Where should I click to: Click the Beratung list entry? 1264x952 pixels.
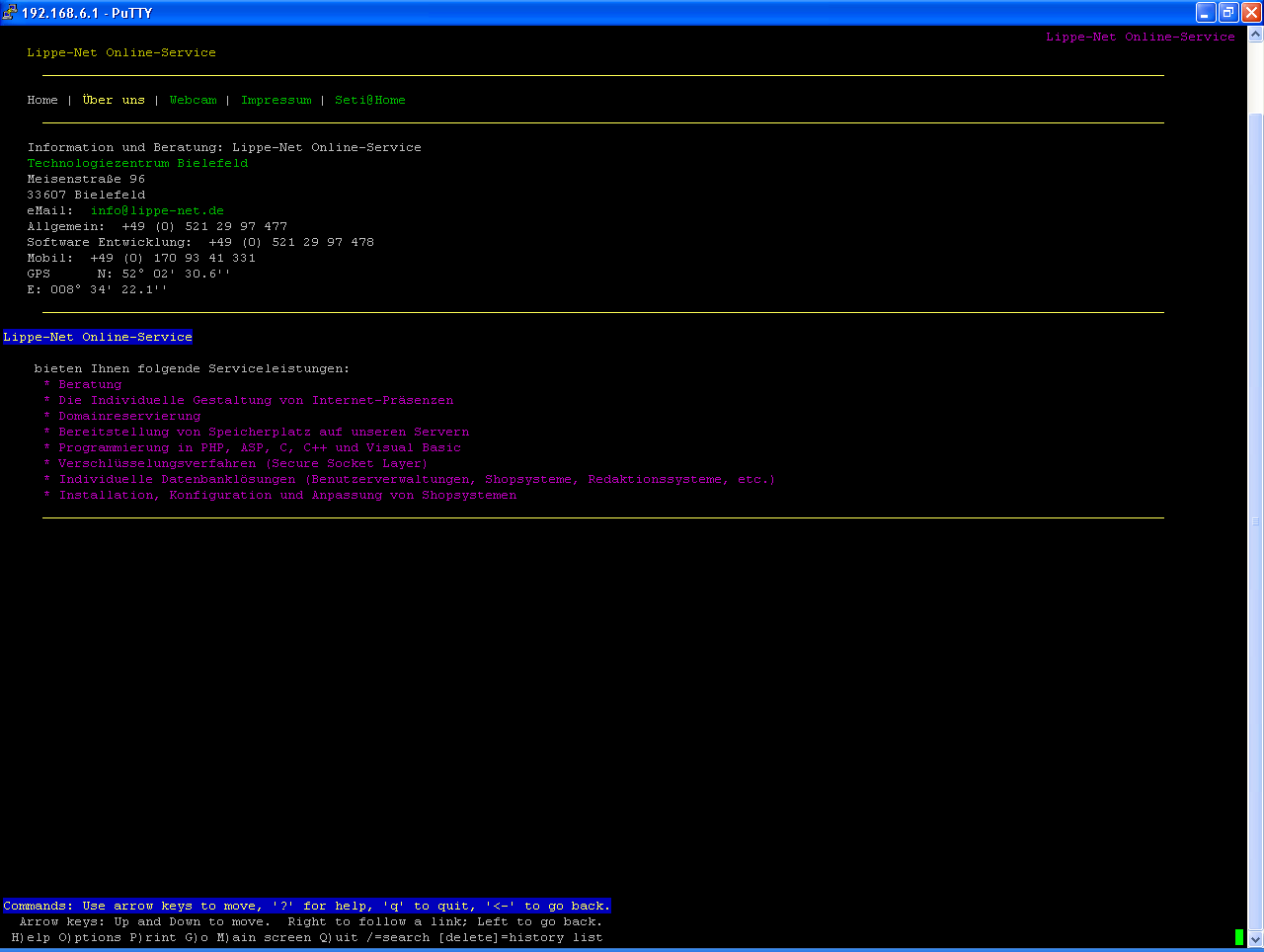click(90, 384)
